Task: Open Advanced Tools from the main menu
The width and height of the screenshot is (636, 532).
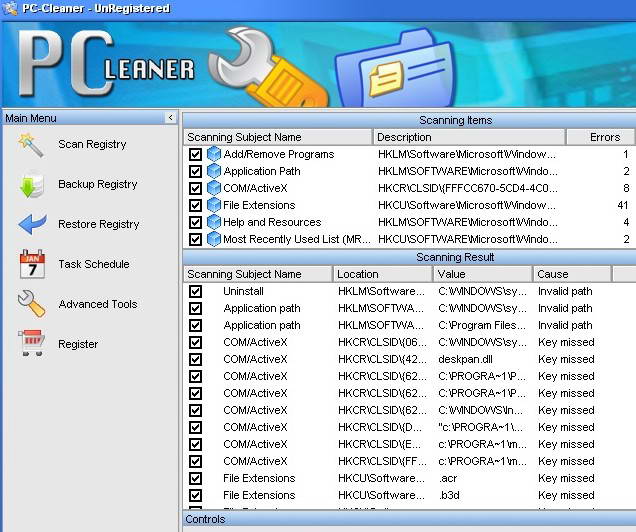Action: tap(98, 304)
